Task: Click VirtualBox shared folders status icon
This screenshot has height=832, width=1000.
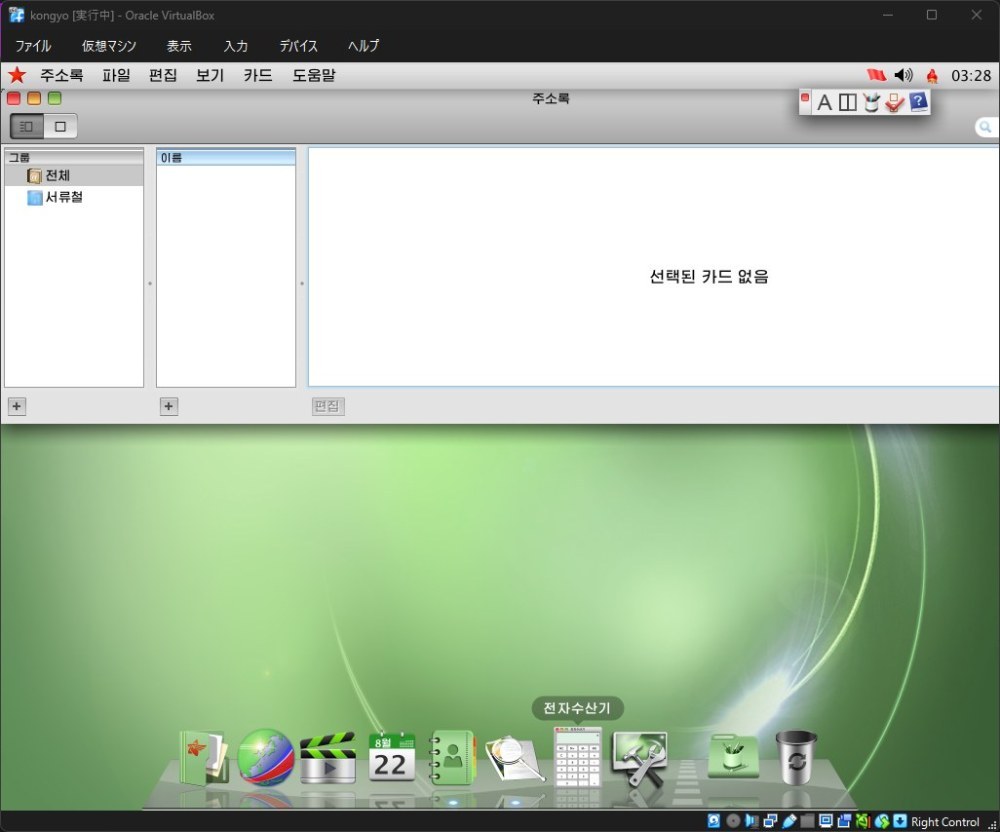Action: tap(807, 821)
